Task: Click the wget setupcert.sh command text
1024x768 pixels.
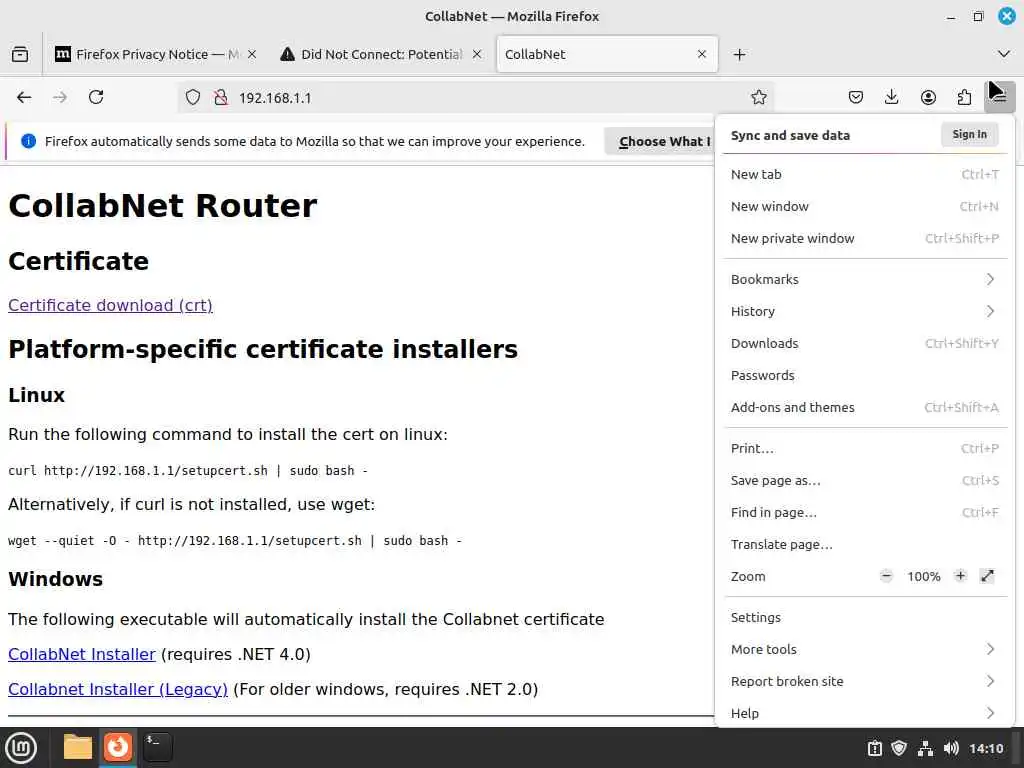Action: point(235,541)
